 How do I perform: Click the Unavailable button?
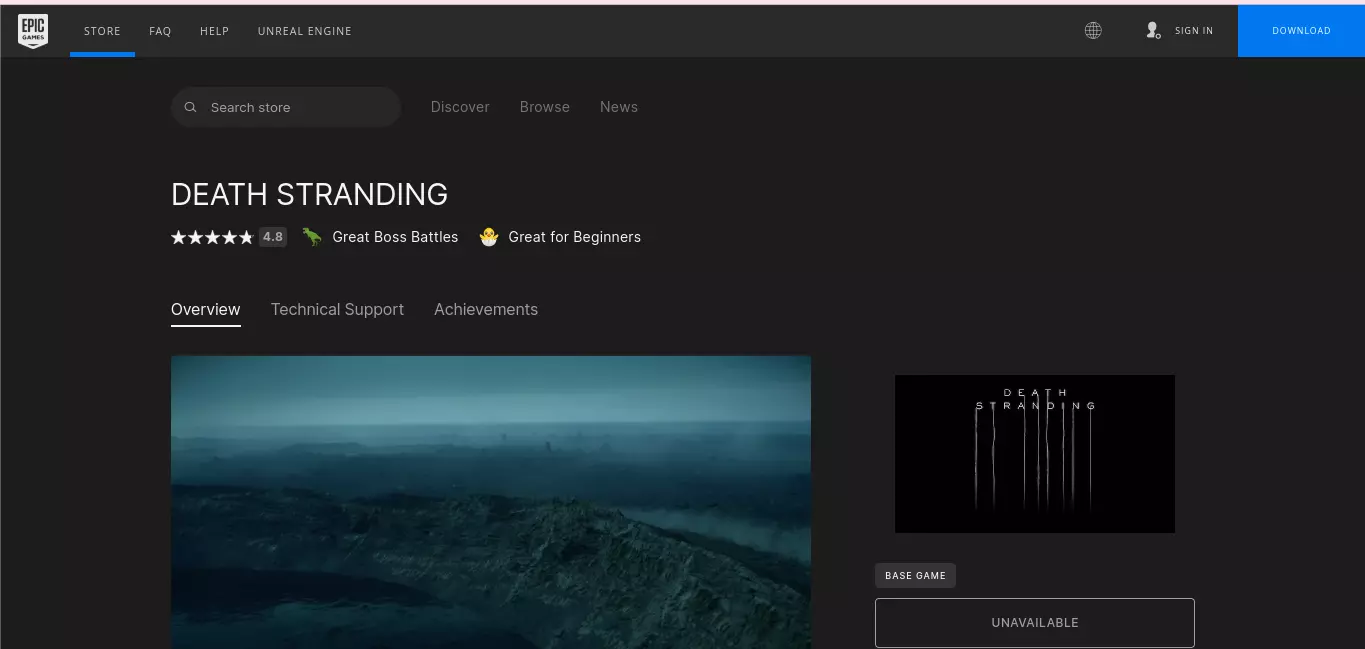point(1035,623)
